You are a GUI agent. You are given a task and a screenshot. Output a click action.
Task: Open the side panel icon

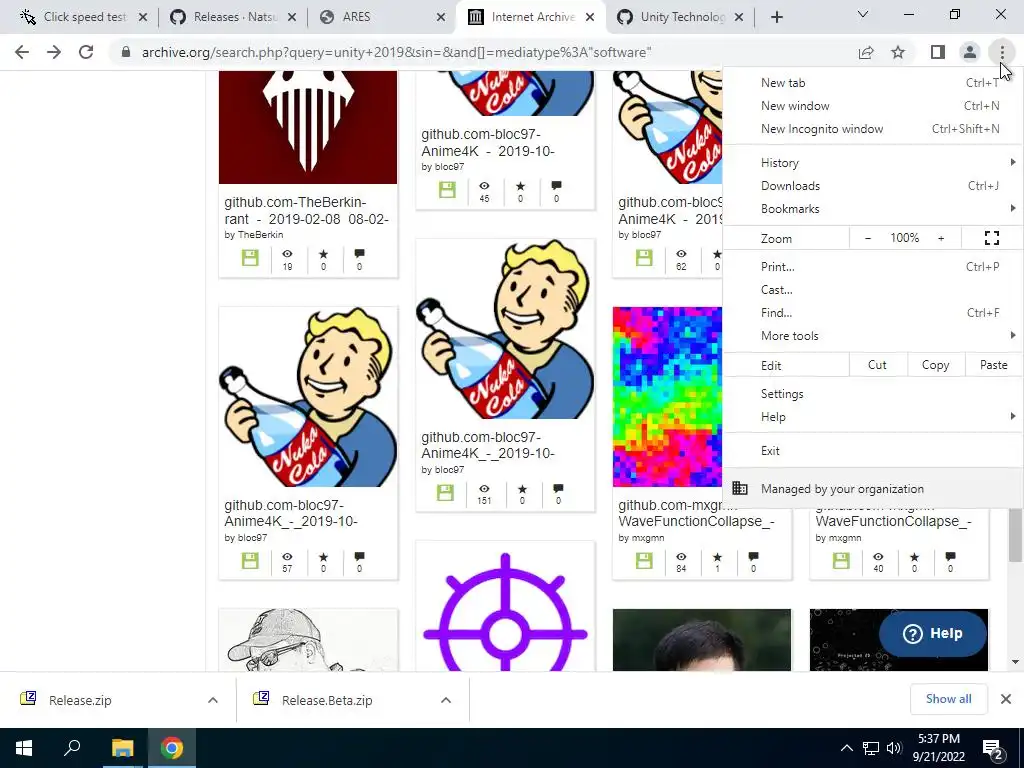tap(938, 52)
